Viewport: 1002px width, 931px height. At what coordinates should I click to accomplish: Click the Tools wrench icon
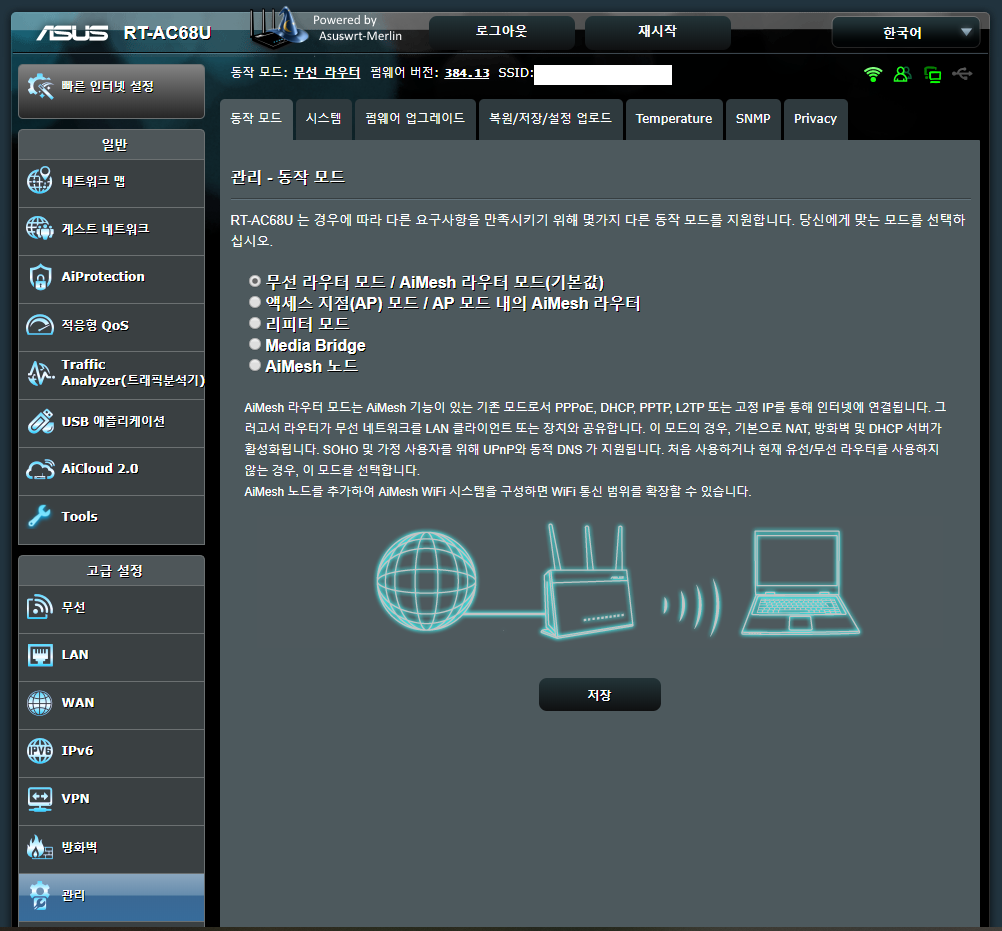coord(40,516)
